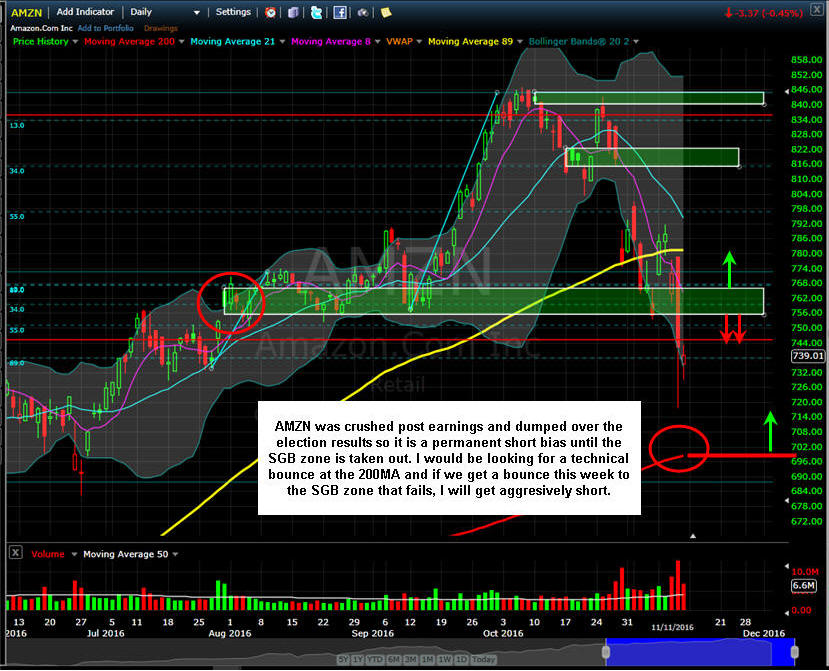This screenshot has width=829, height=671.
Task: Expand the VWAP dropdown arrow
Action: point(419,42)
